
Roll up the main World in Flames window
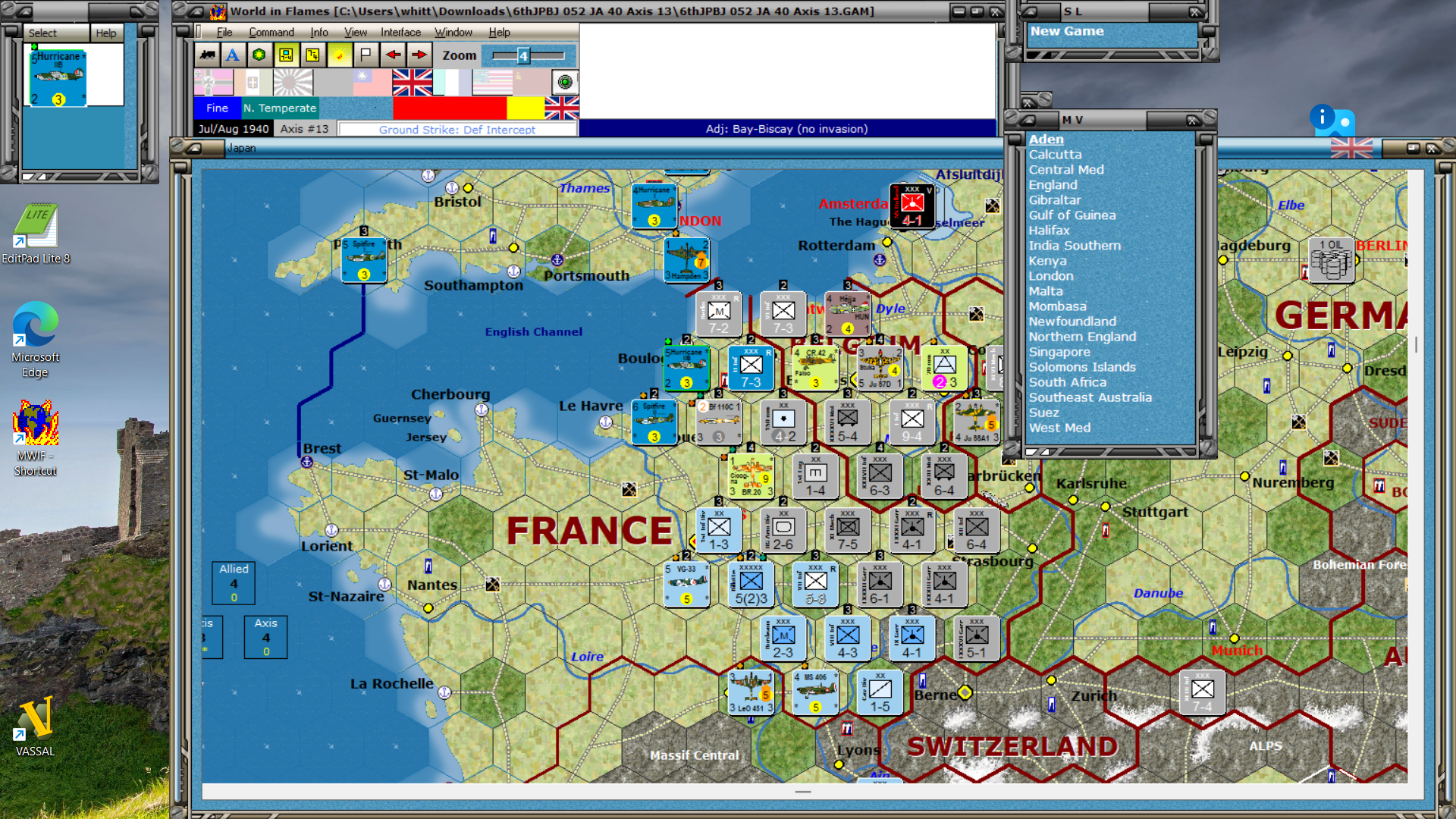pyautogui.click(x=195, y=11)
